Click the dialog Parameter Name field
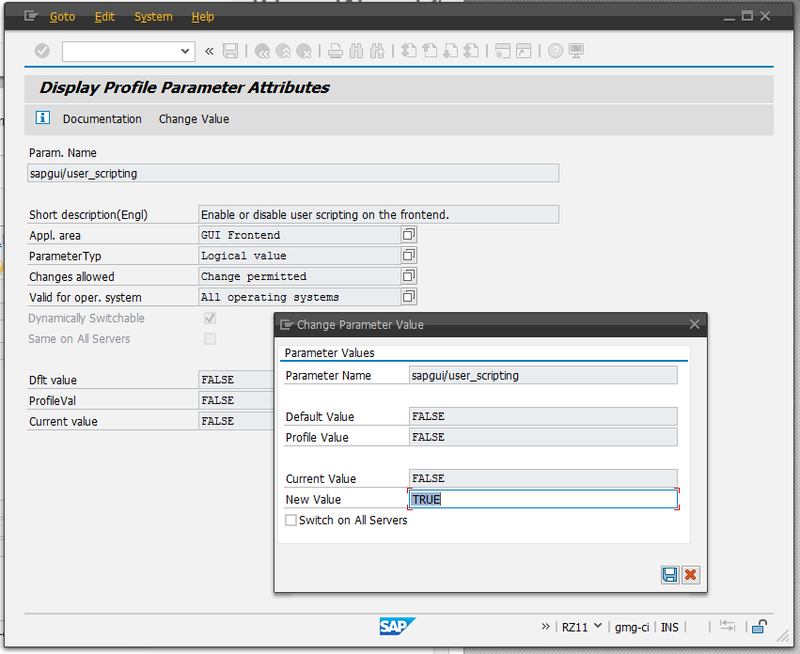The width and height of the screenshot is (800, 654). 543,375
